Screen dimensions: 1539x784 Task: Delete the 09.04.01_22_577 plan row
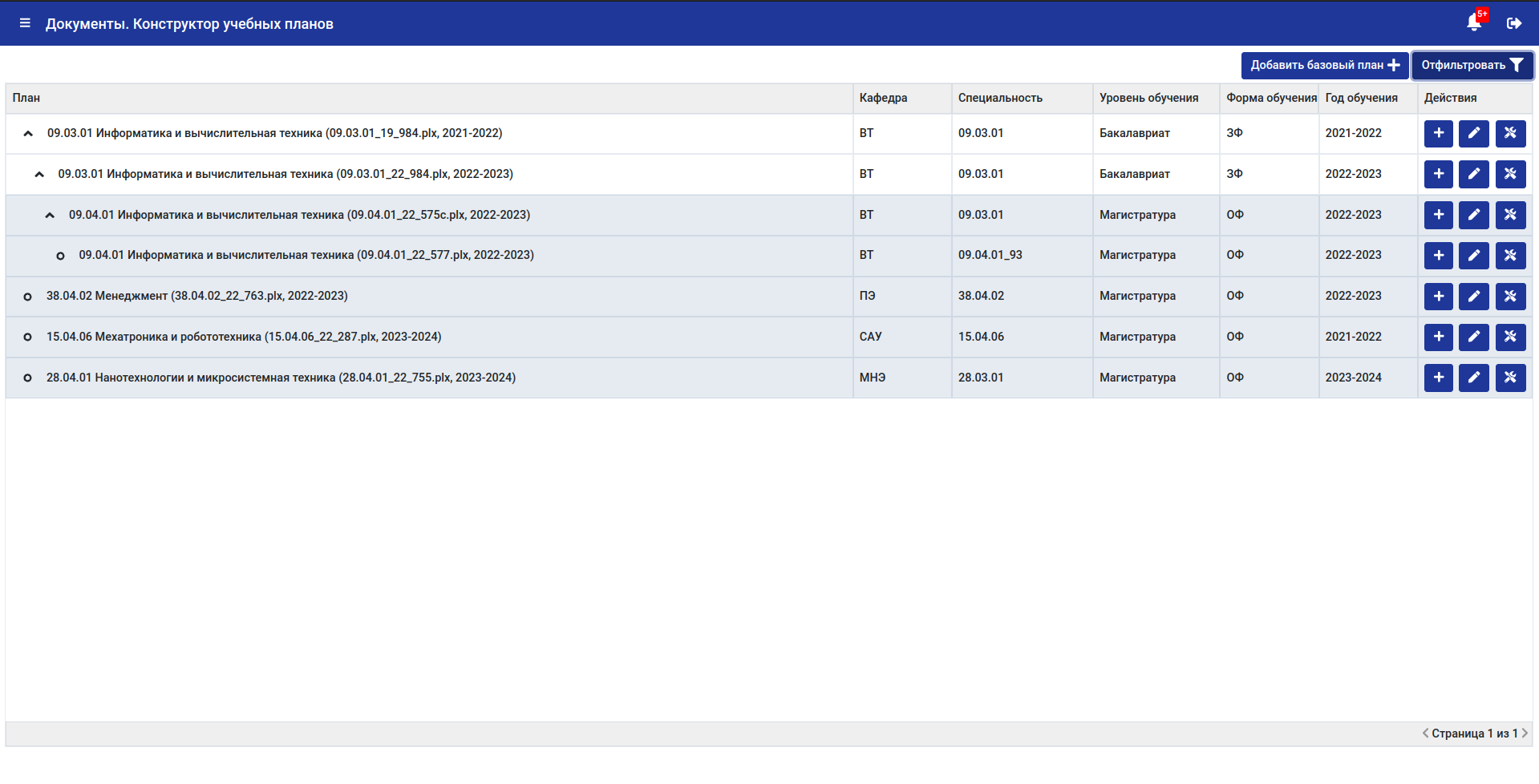coord(1510,256)
